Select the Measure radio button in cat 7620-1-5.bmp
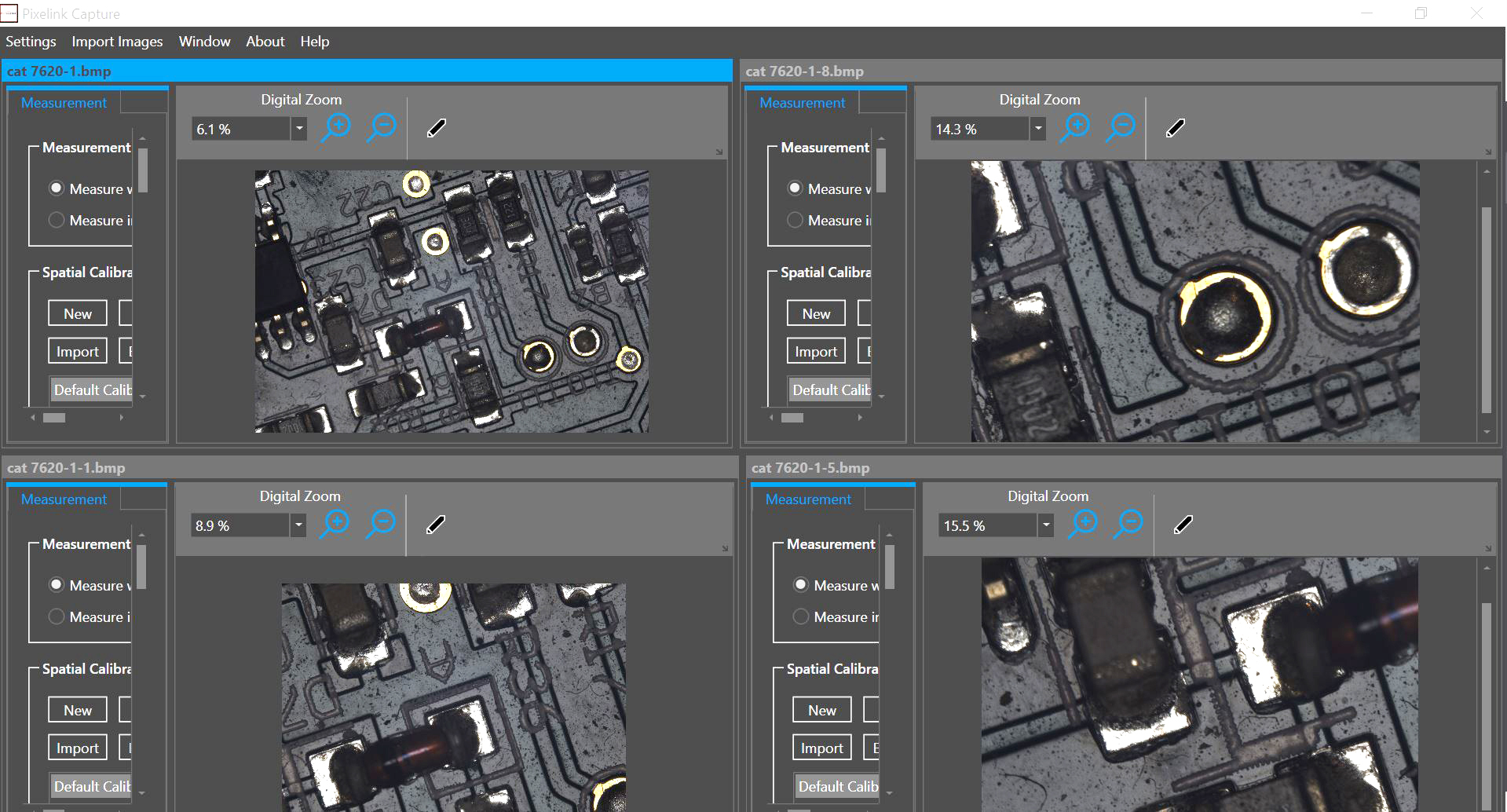Viewport: 1507px width, 812px height. [x=800, y=584]
